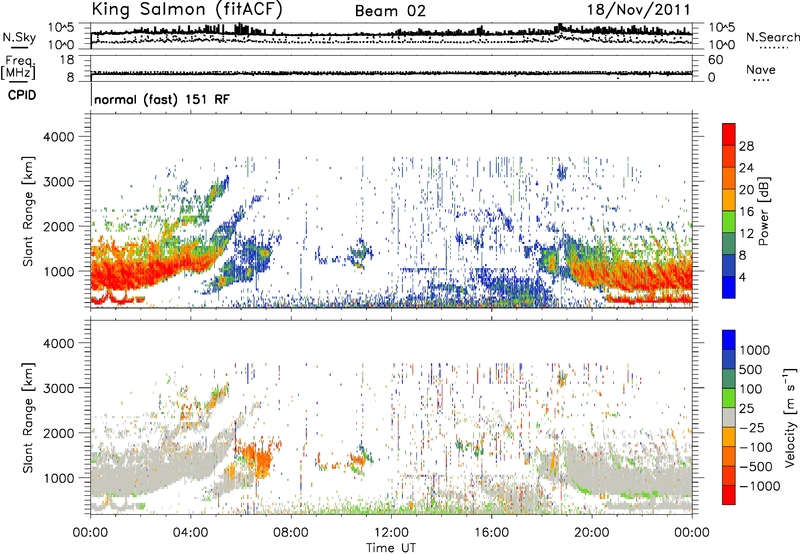Click the '4000' tick on the power plot axis
Screen dimensions: 800x554
pos(58,137)
